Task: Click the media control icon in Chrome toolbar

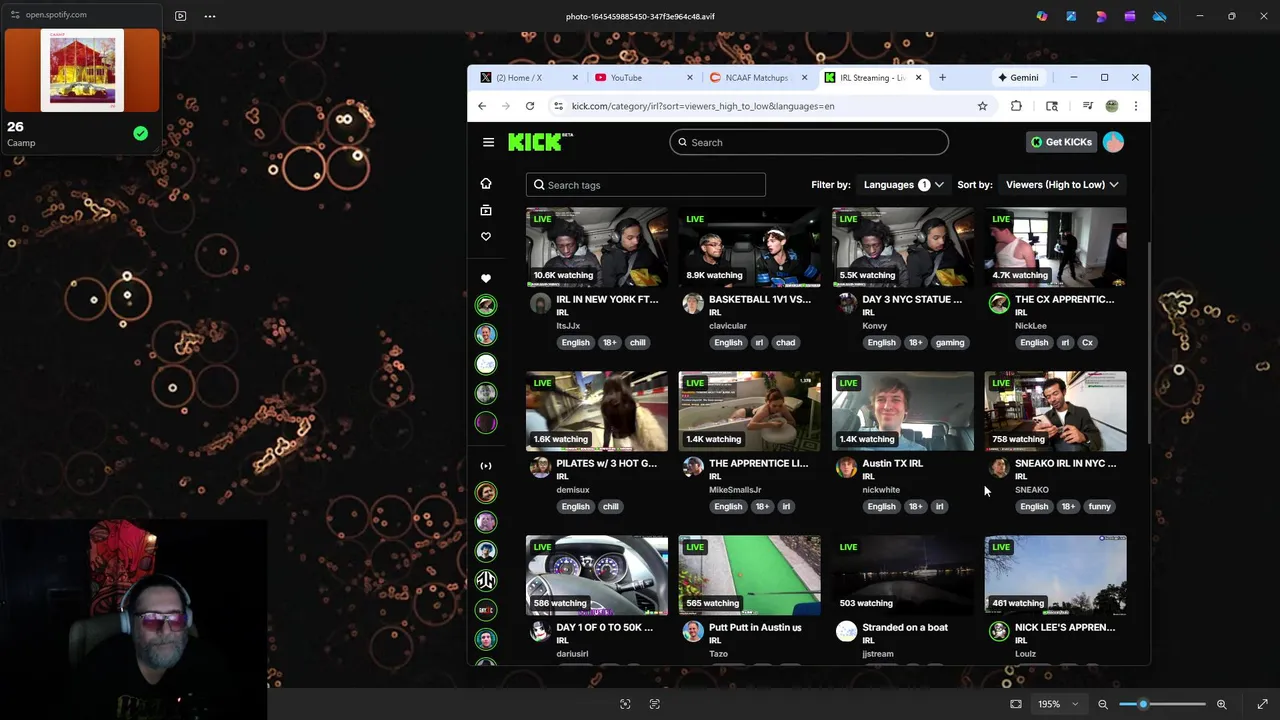Action: (x=1087, y=106)
